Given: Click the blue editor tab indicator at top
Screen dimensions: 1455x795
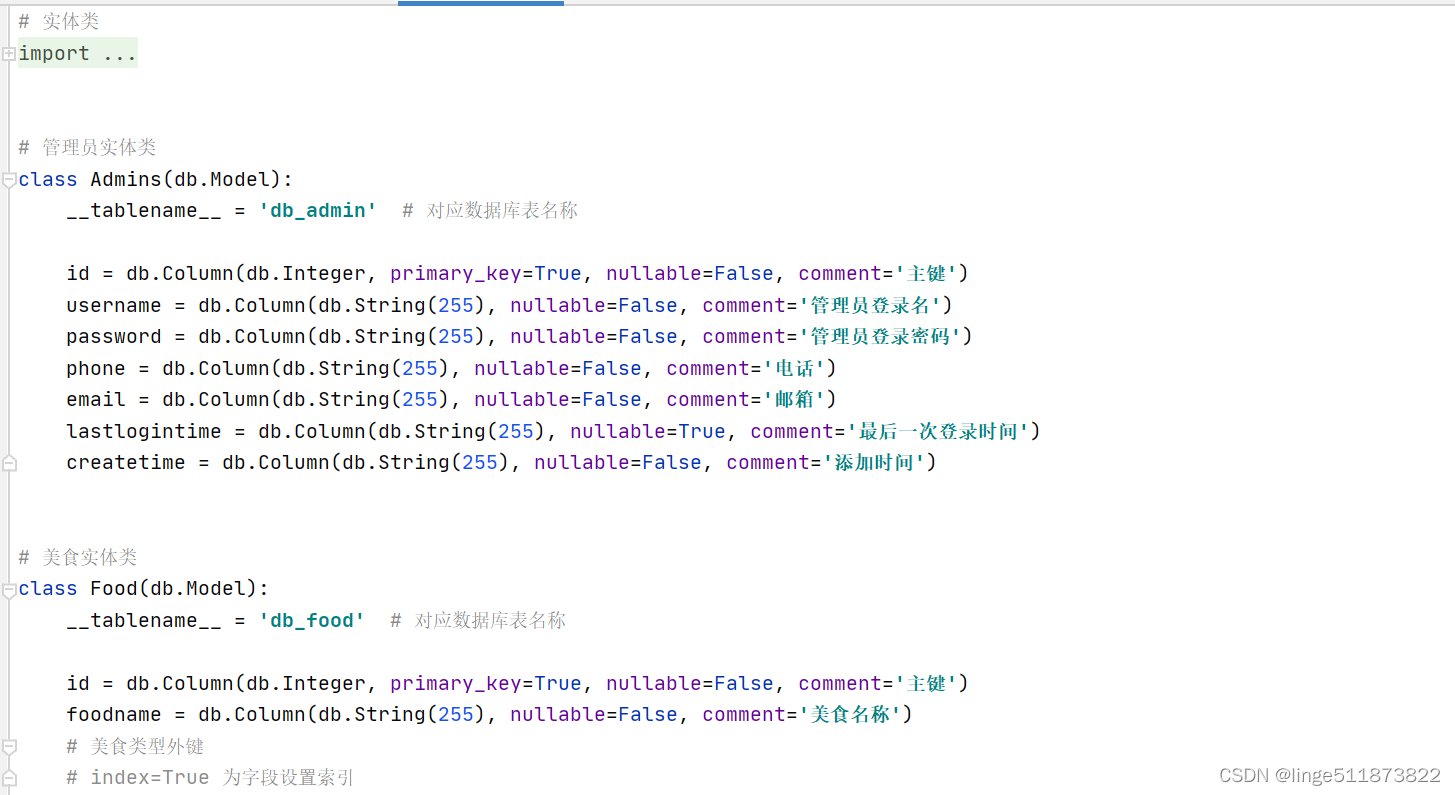Looking at the screenshot, I should (481, 3).
